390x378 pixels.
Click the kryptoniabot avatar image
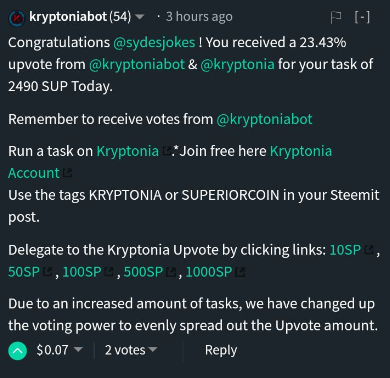click(16, 18)
